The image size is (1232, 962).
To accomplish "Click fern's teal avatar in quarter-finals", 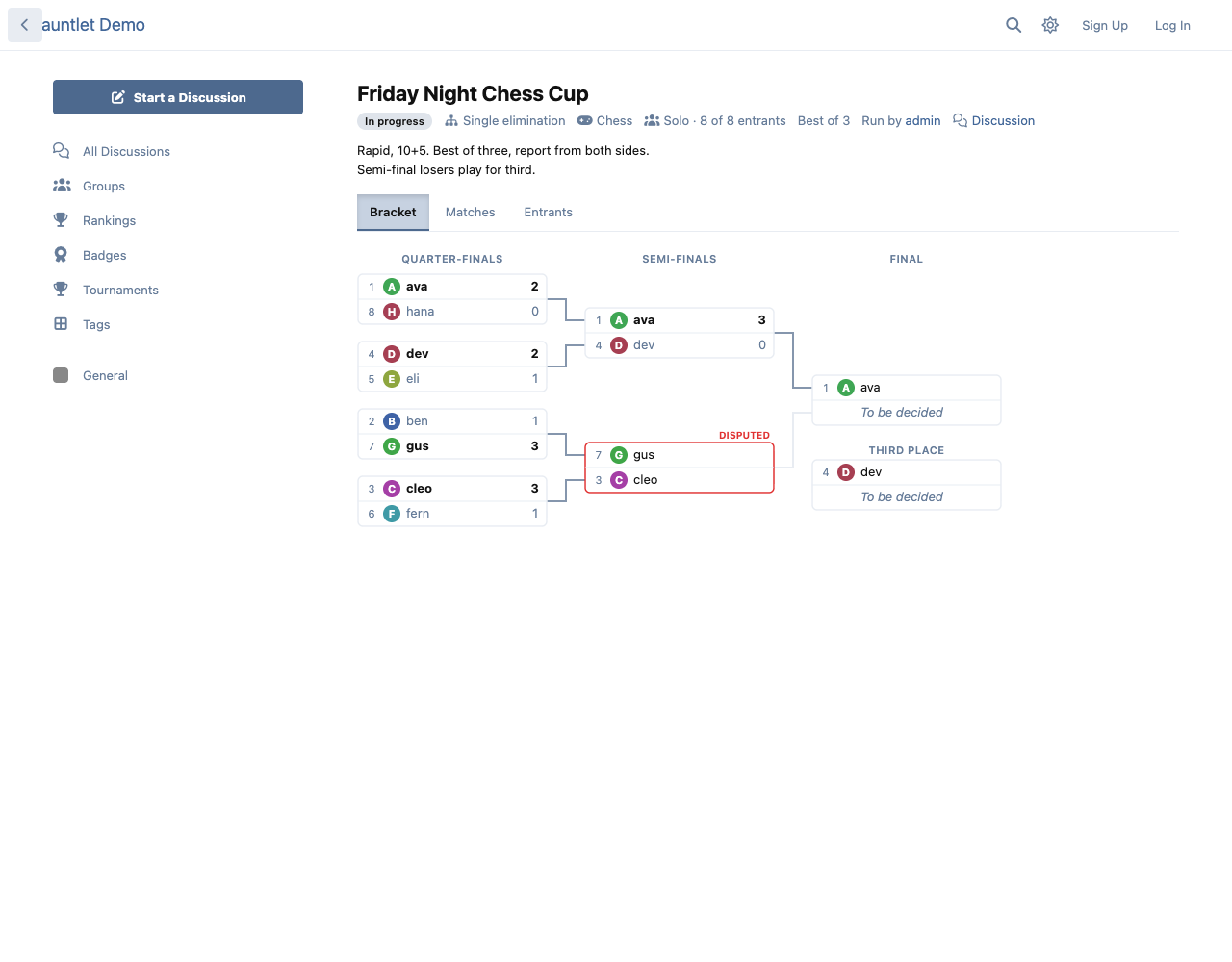I will pyautogui.click(x=392, y=514).
